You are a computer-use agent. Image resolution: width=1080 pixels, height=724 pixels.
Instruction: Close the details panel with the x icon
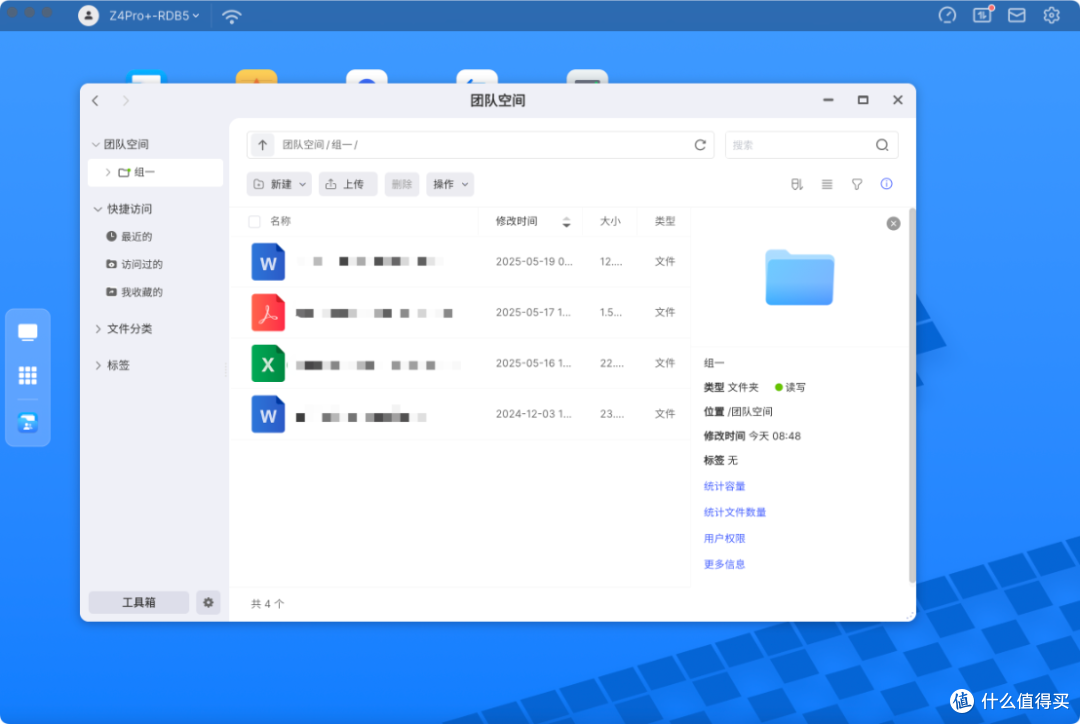point(893,223)
